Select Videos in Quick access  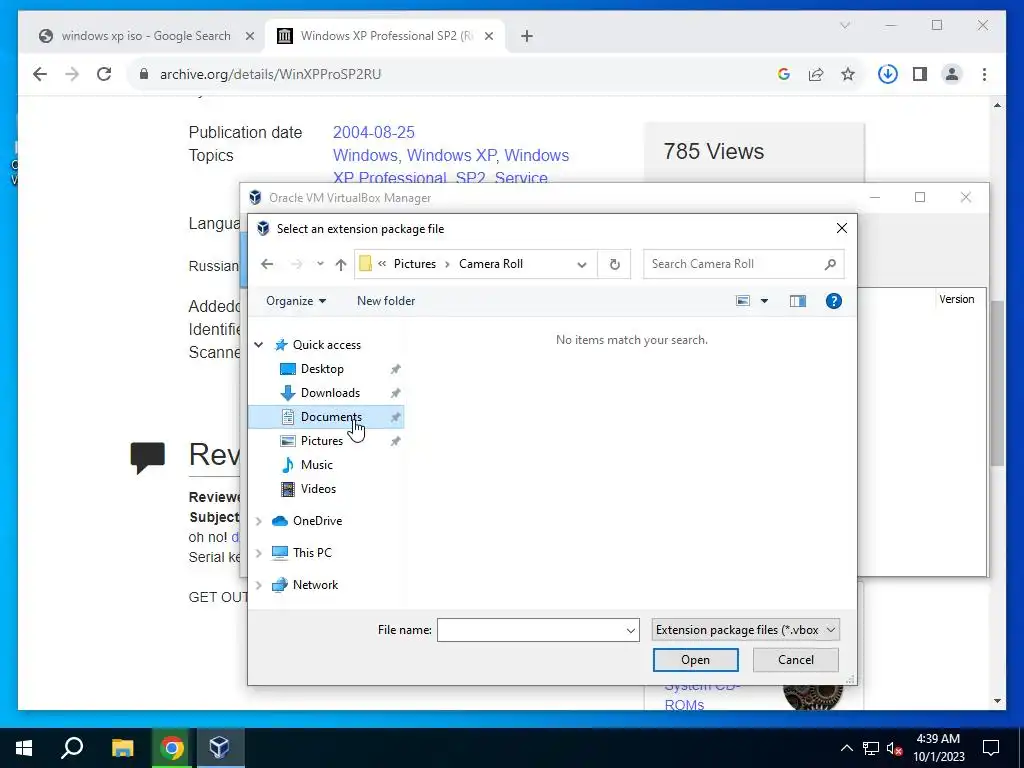pos(318,489)
